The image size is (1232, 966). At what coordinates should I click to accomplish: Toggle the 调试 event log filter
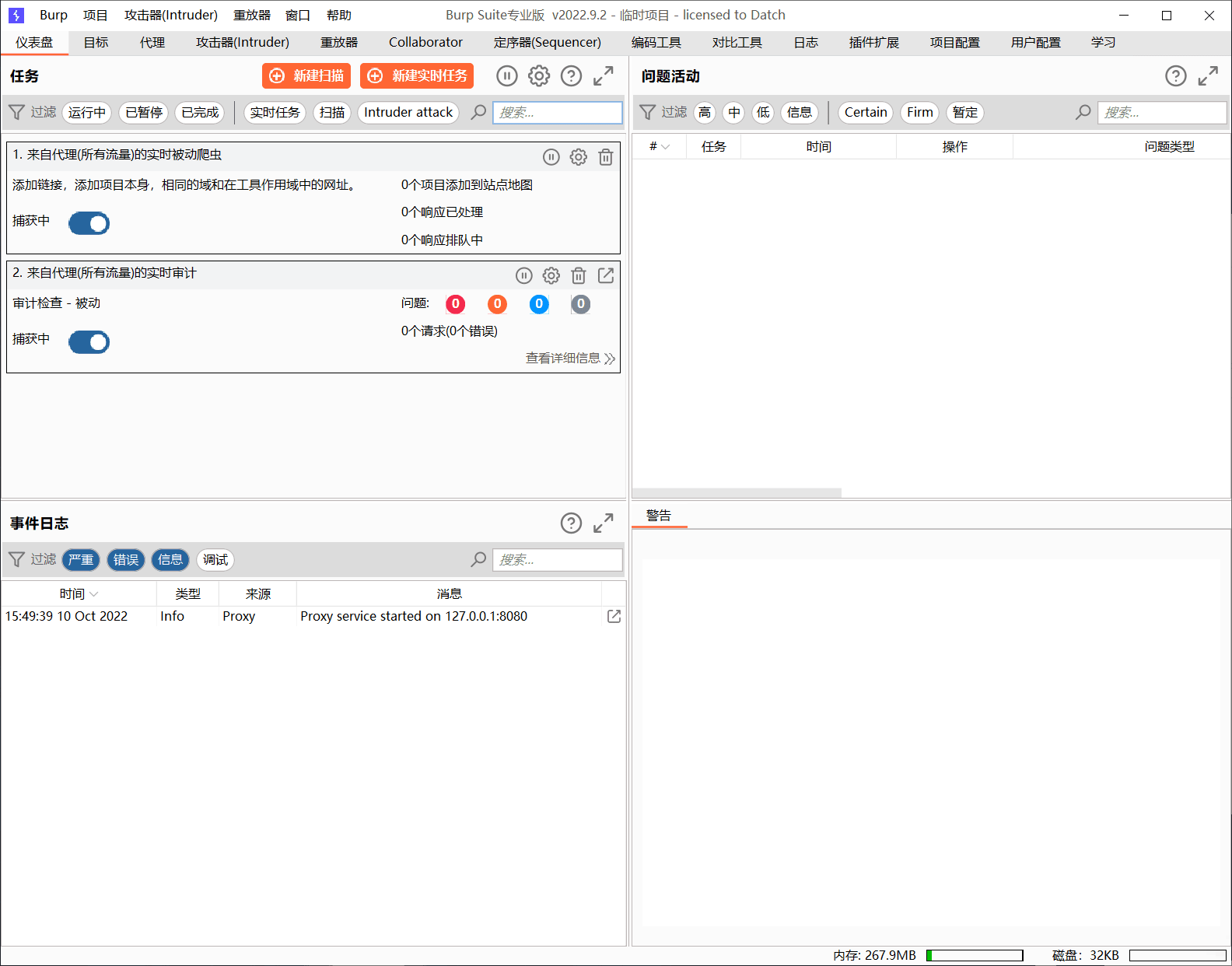coord(215,560)
